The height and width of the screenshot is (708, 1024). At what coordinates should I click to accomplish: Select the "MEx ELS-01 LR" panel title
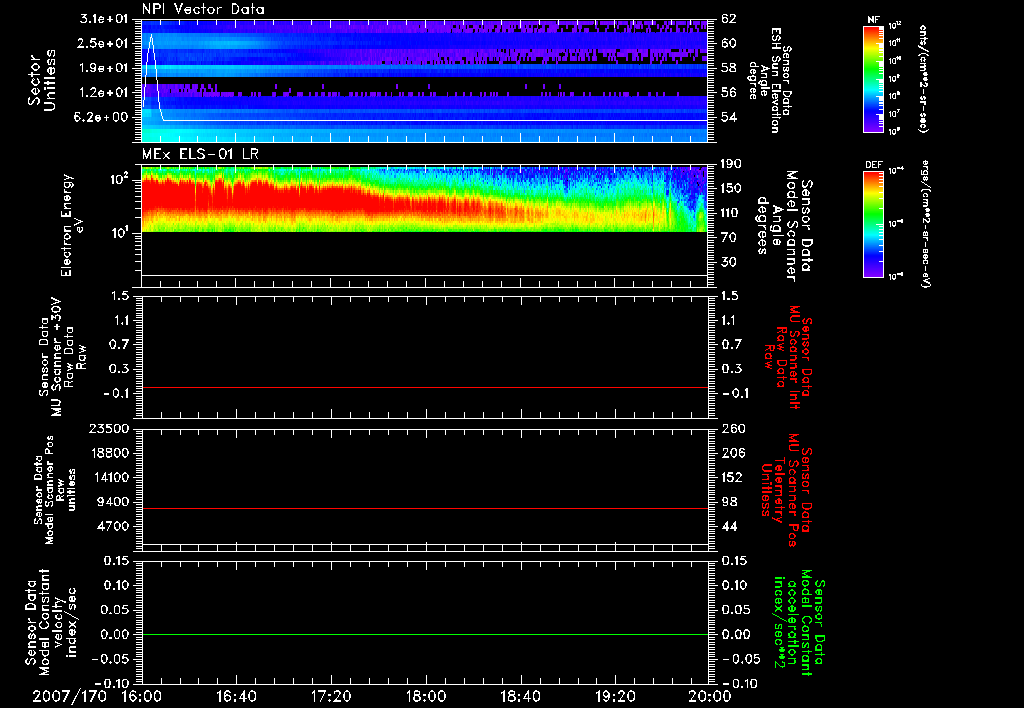pos(200,154)
